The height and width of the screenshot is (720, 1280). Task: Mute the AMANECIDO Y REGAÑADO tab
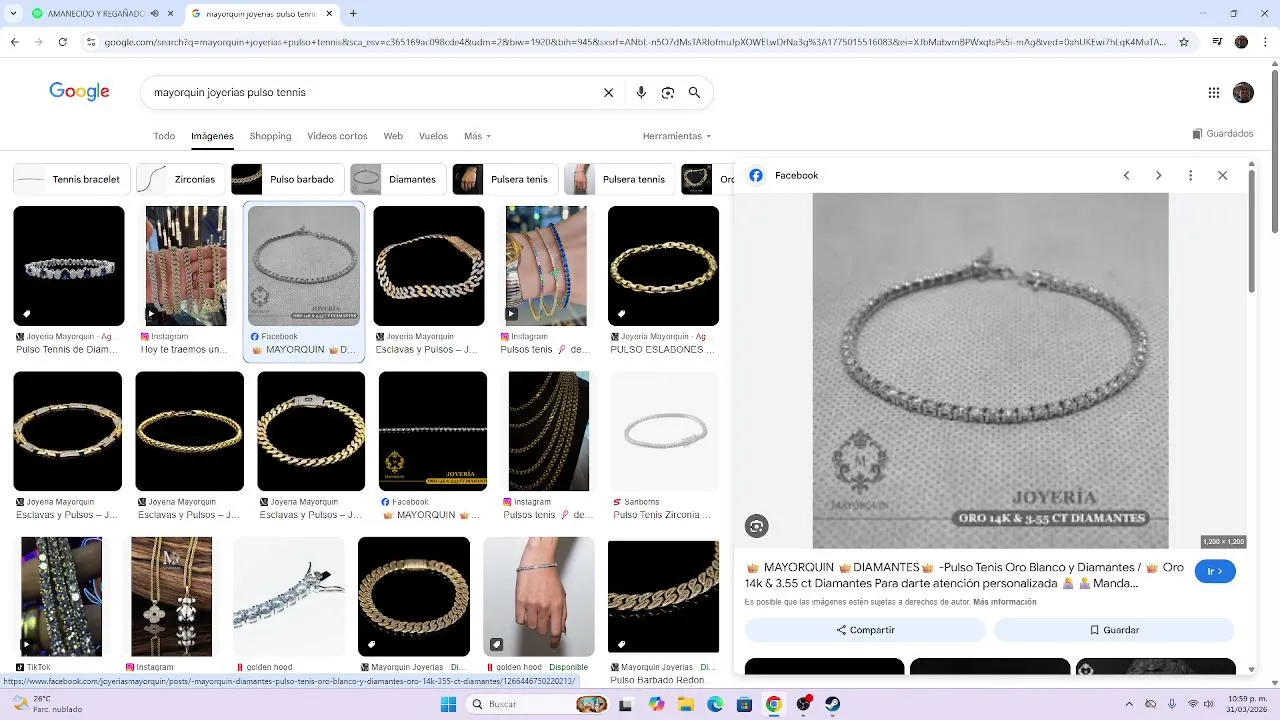click(154, 14)
